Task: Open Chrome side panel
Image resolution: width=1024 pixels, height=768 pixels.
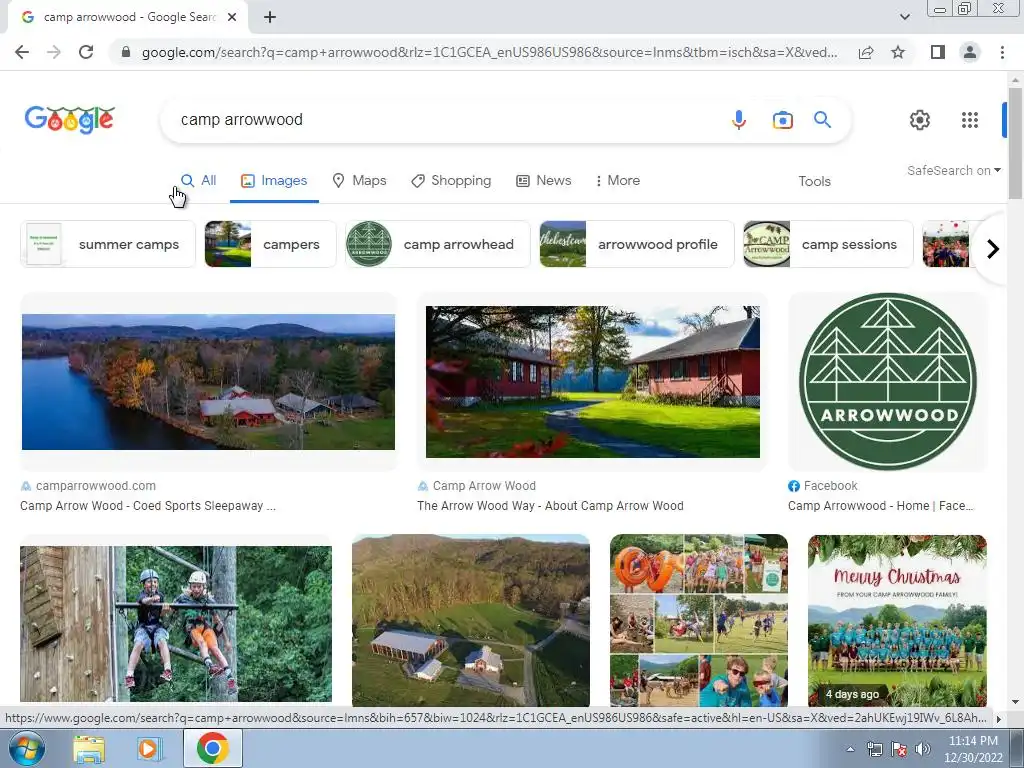Action: (x=938, y=52)
